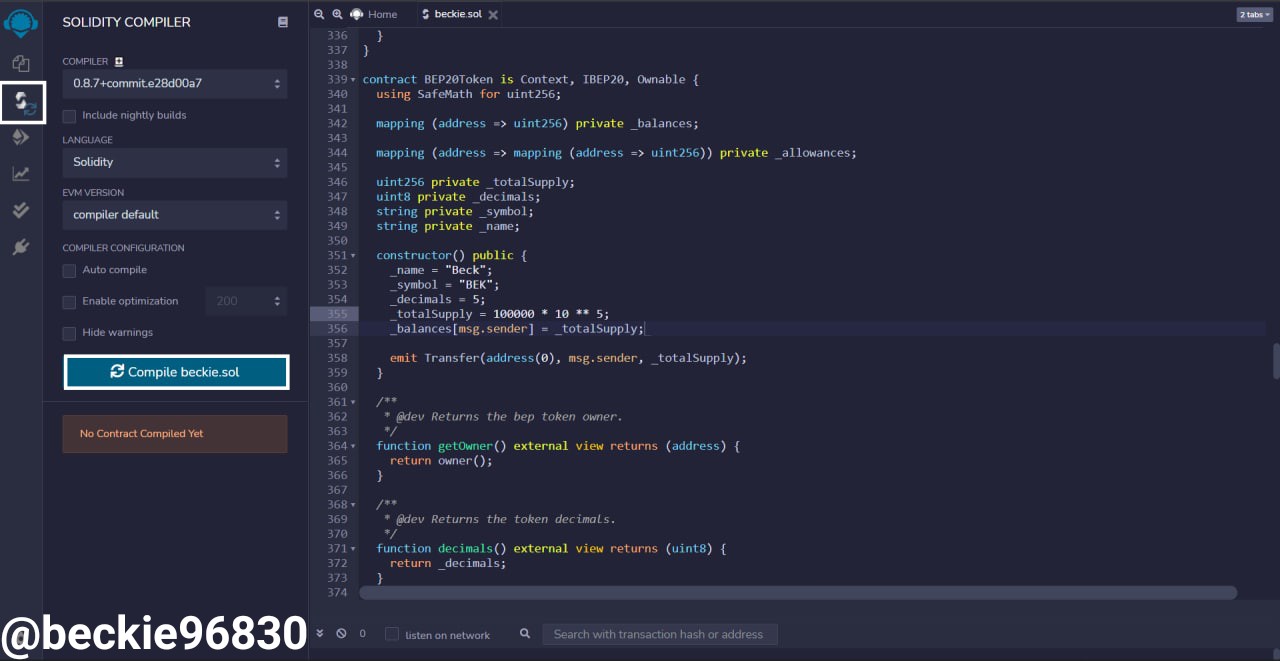The height and width of the screenshot is (661, 1280).
Task: Toggle listen on network checkbox
Action: pyautogui.click(x=392, y=634)
